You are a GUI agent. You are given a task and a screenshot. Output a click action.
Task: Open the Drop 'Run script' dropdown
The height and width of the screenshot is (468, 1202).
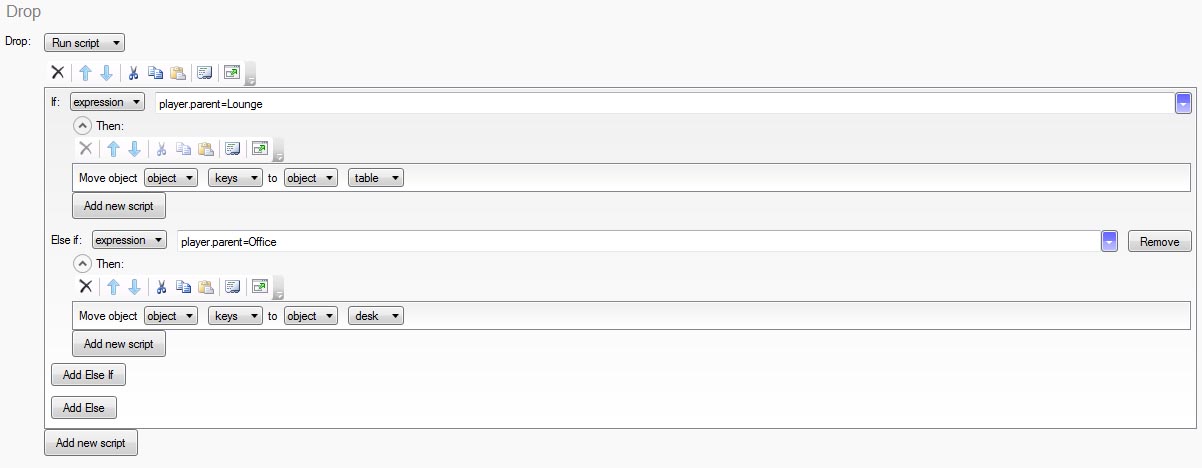click(84, 42)
